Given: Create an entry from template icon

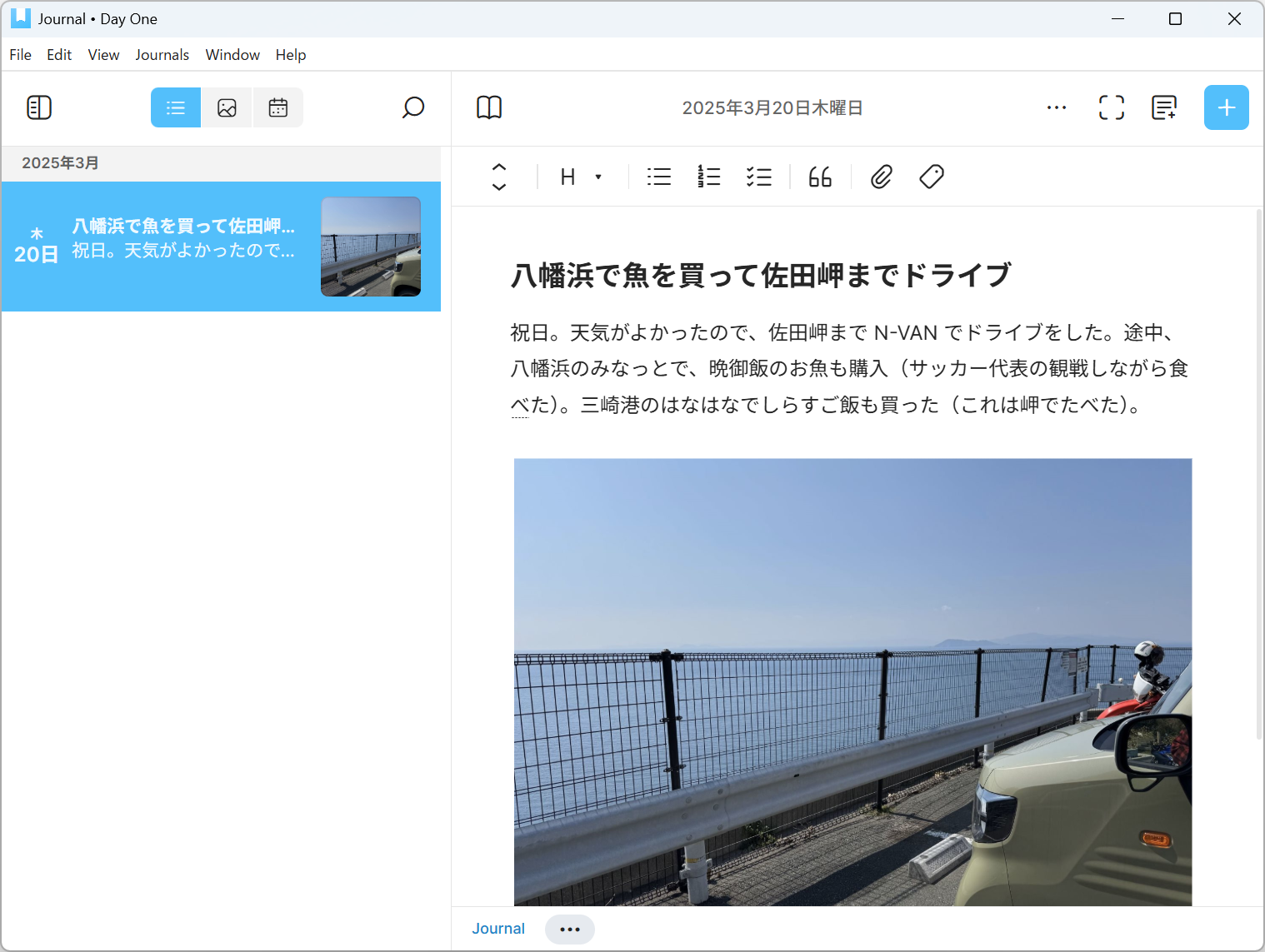Looking at the screenshot, I should 1164,107.
